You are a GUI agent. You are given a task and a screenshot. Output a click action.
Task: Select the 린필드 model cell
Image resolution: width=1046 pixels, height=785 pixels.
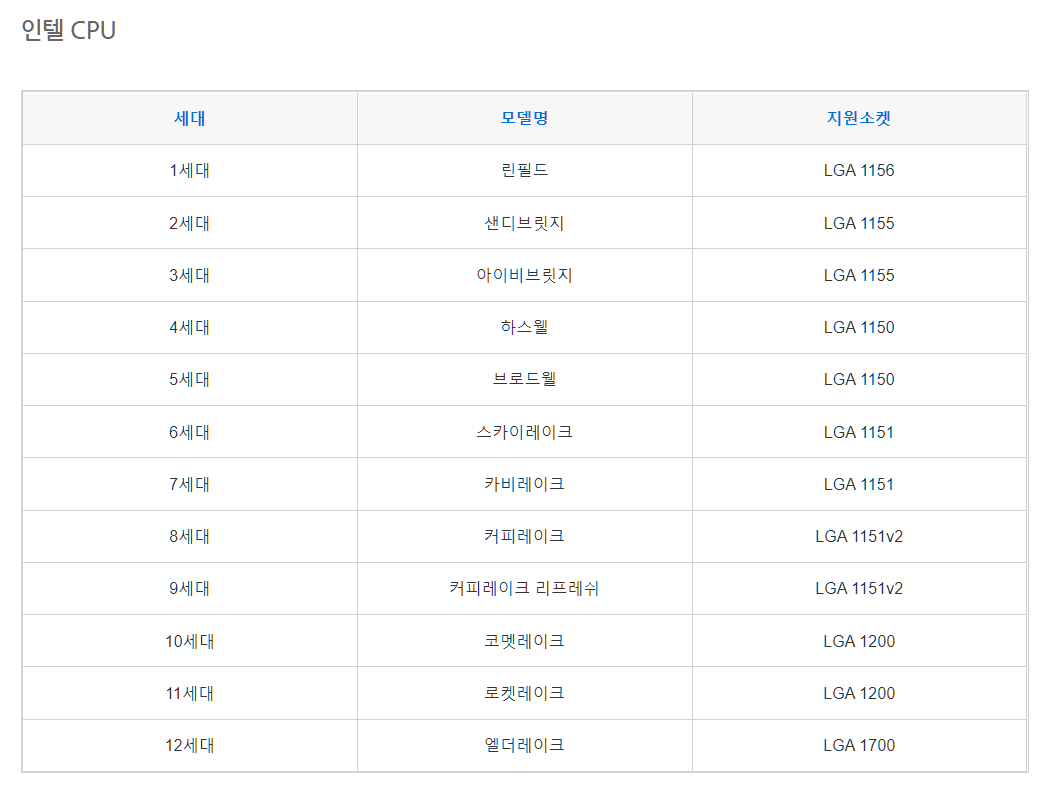click(524, 170)
